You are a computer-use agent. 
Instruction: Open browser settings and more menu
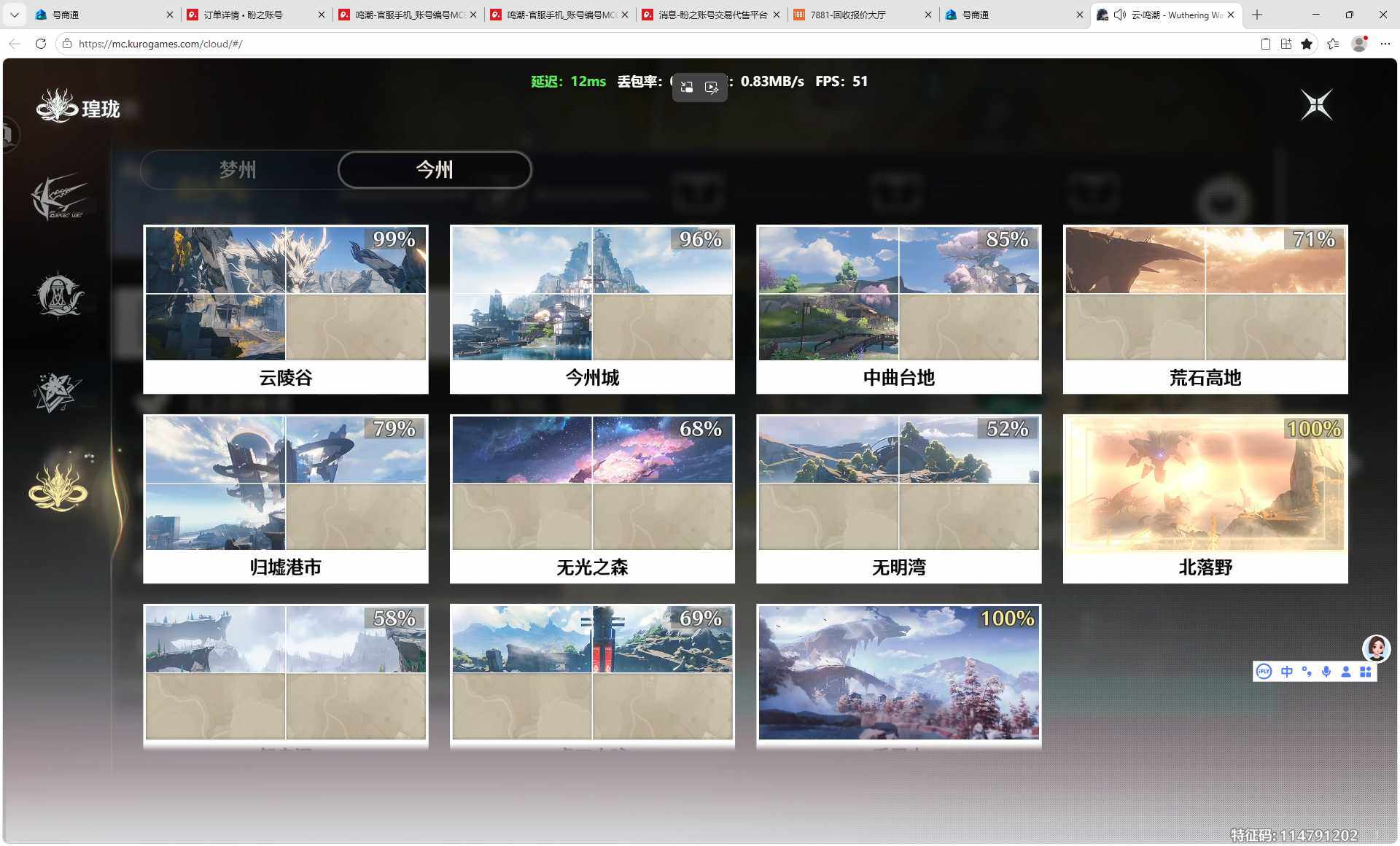(1385, 44)
